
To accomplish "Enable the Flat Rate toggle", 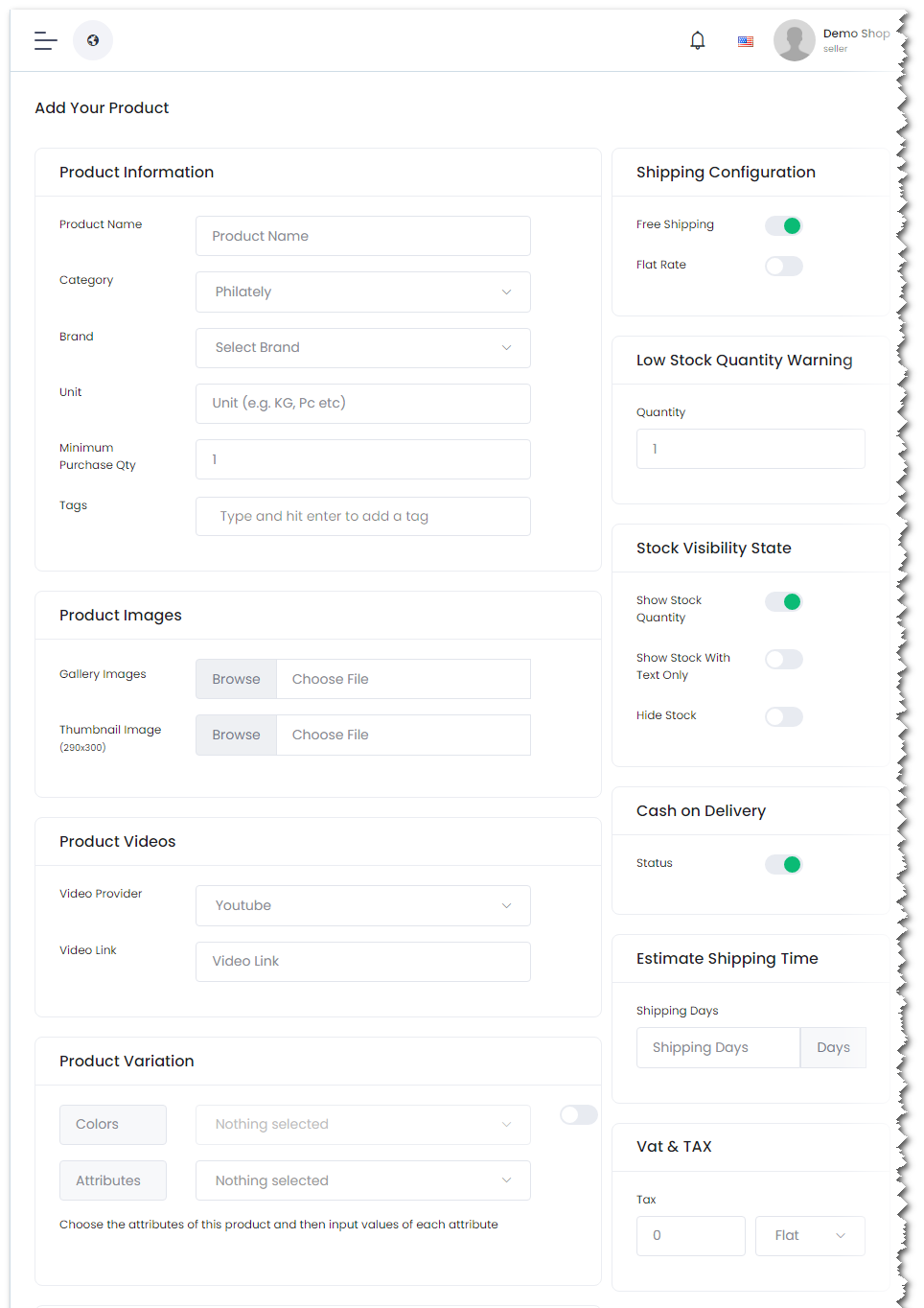I will click(x=783, y=266).
